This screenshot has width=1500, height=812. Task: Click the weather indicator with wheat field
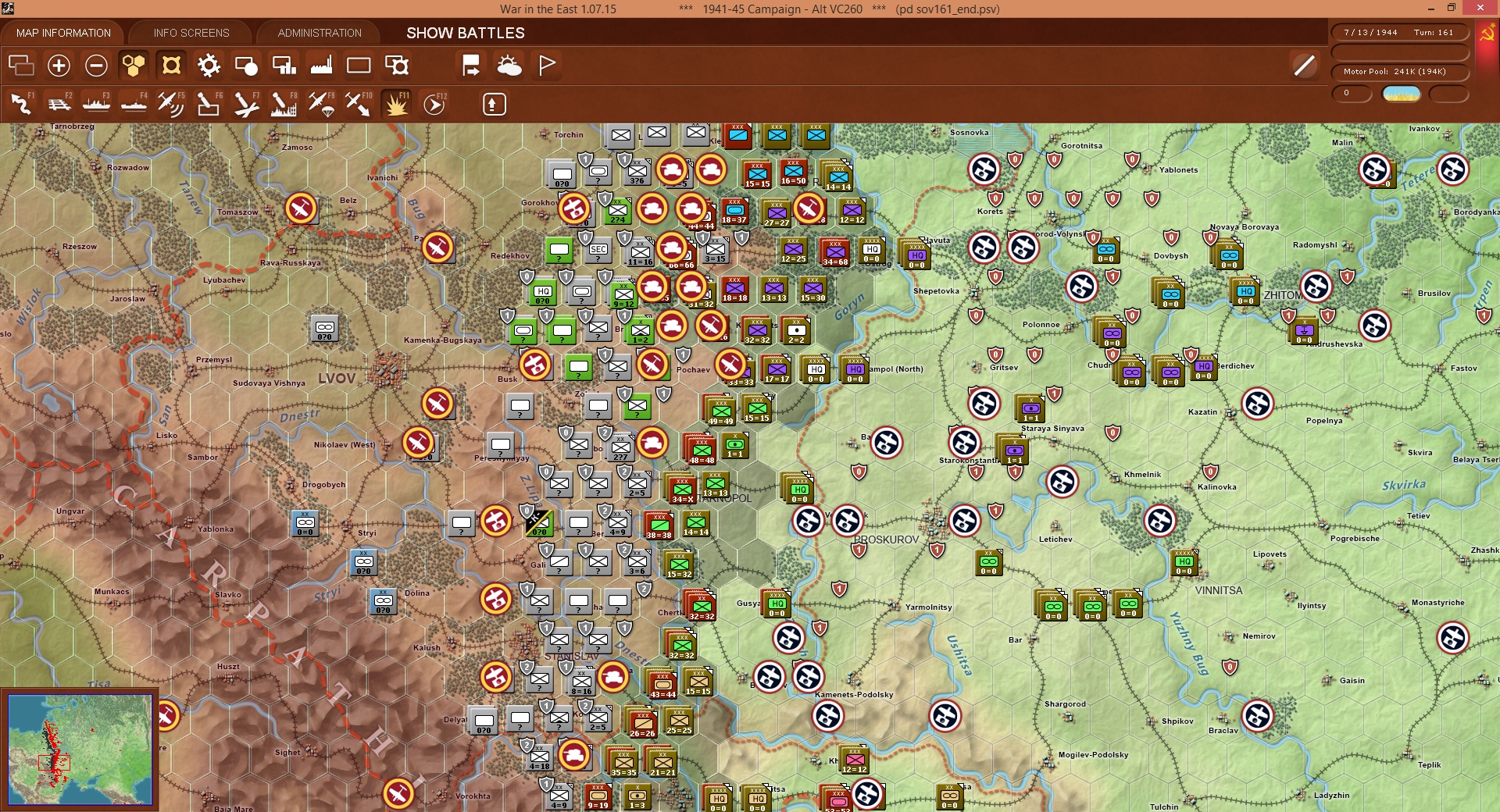[1402, 94]
